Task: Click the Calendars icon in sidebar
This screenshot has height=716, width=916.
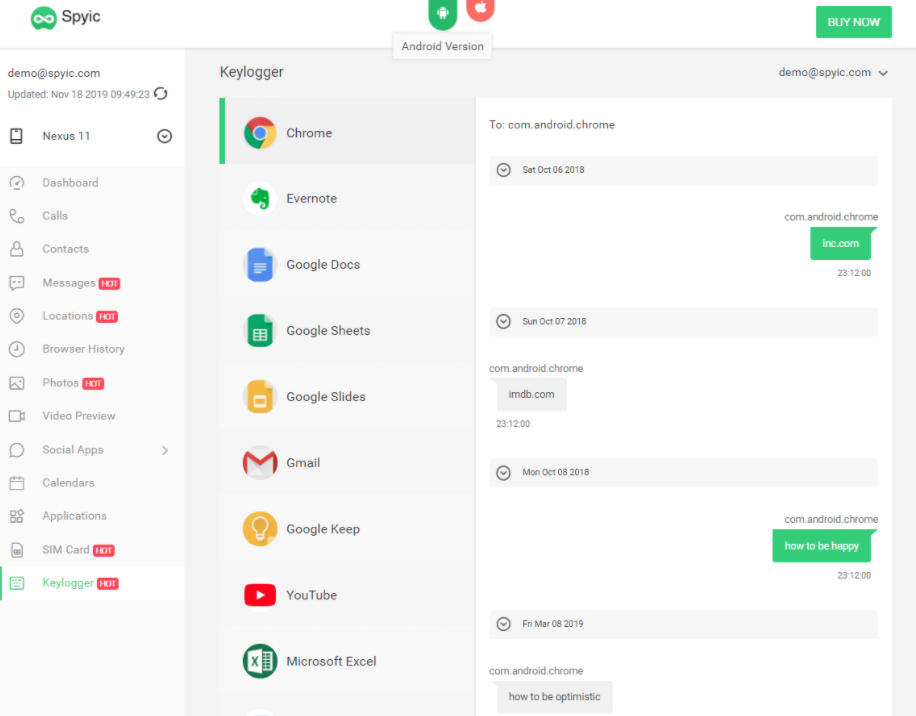Action: (17, 483)
